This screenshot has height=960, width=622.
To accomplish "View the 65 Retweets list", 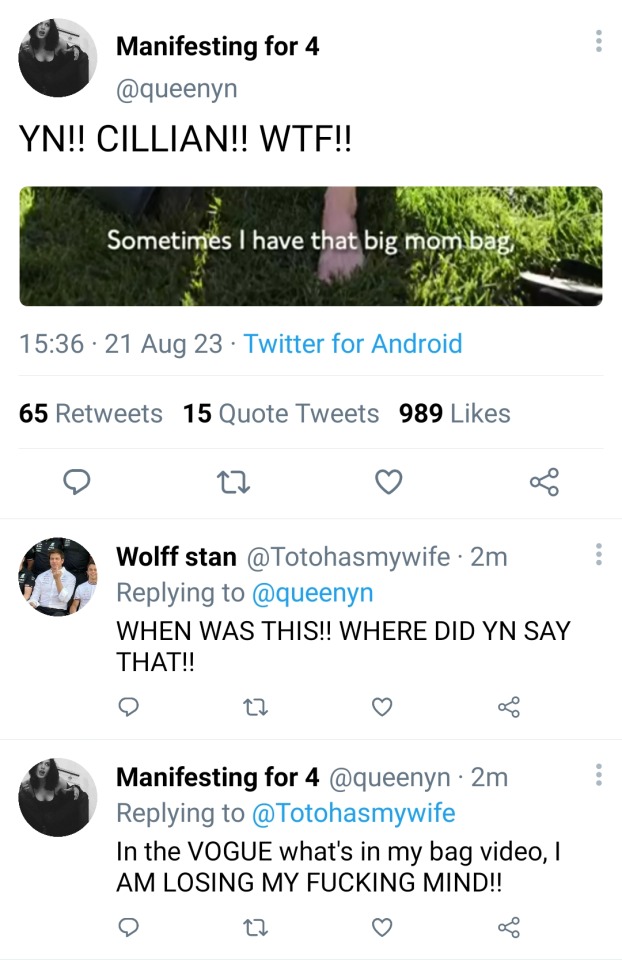I will 90,414.
